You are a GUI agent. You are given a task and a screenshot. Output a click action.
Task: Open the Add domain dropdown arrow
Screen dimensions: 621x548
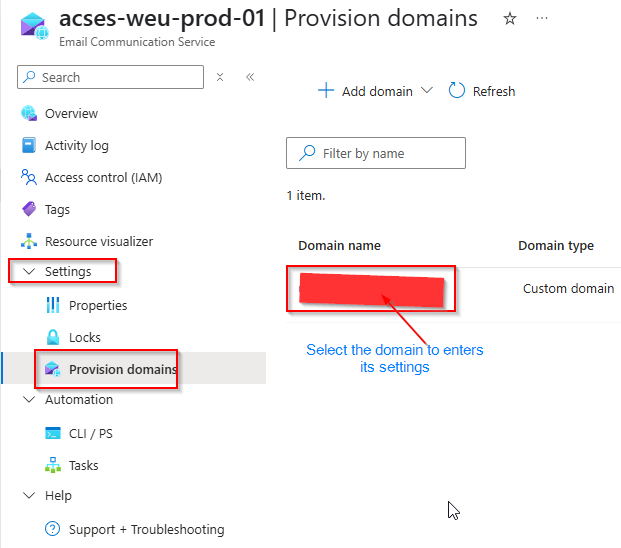[x=427, y=91]
